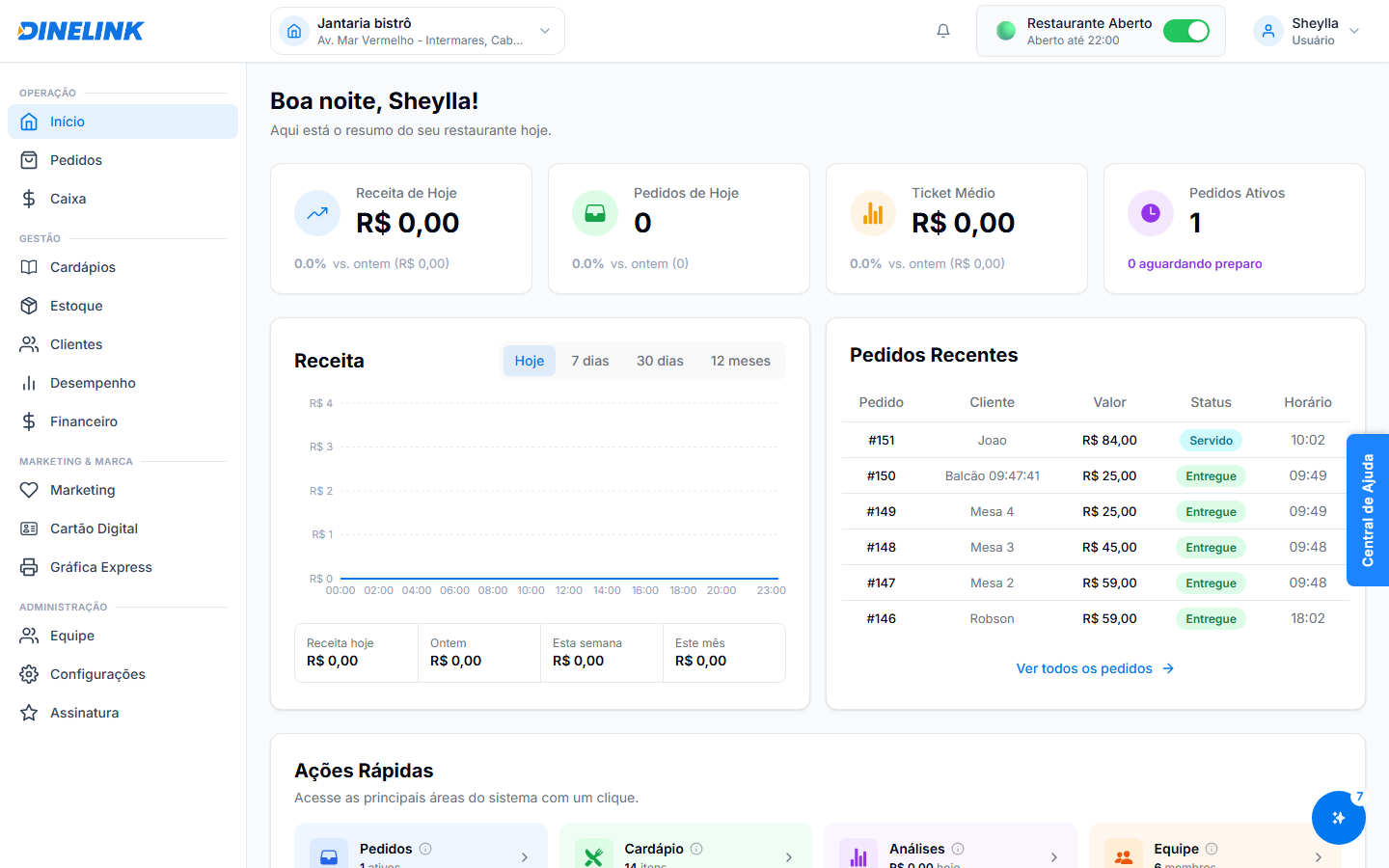
Task: Click the restaurant home icon in selector
Action: (x=294, y=31)
